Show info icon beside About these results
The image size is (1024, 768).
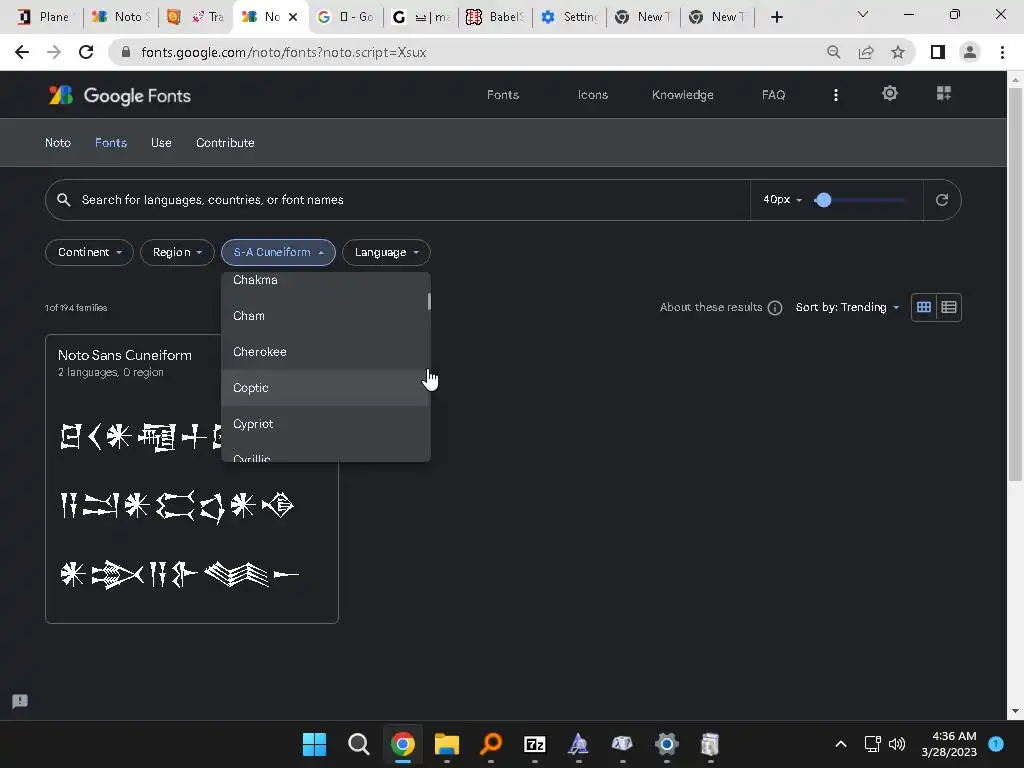click(775, 308)
